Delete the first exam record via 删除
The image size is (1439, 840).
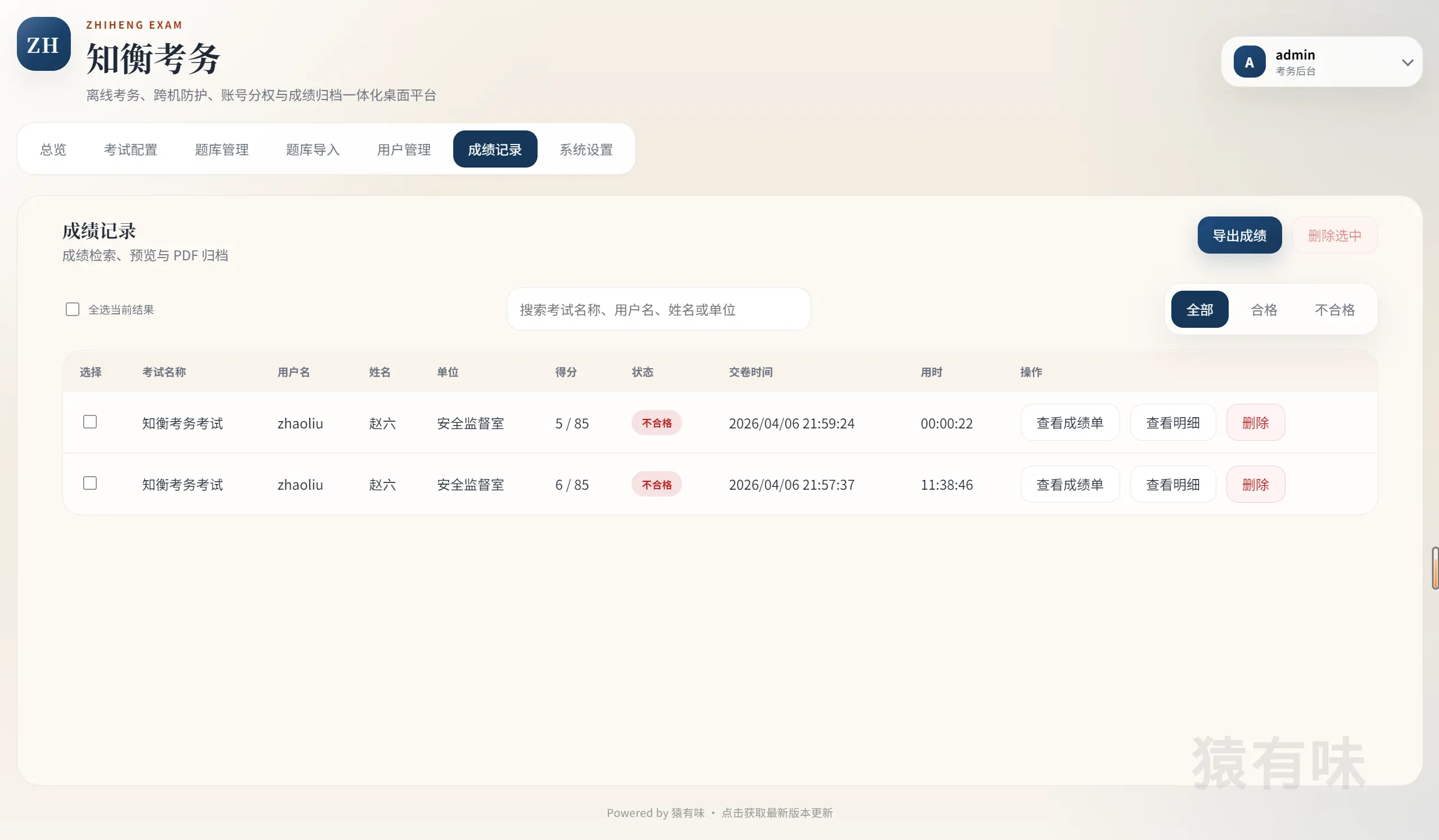coord(1255,423)
